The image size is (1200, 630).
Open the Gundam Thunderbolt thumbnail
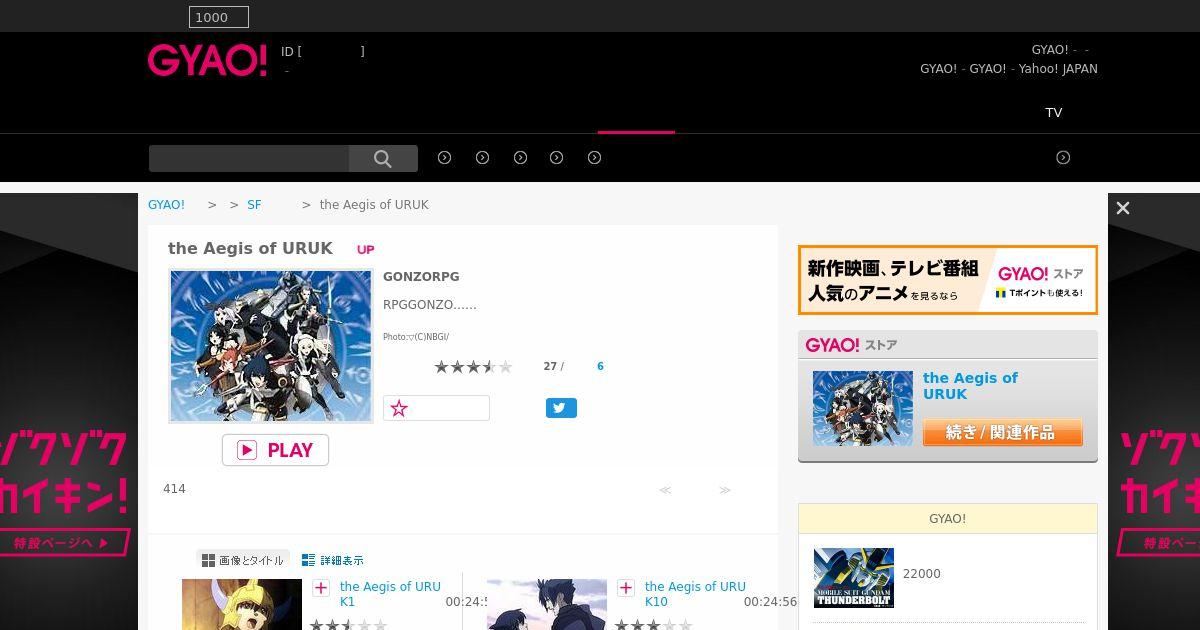pos(854,578)
